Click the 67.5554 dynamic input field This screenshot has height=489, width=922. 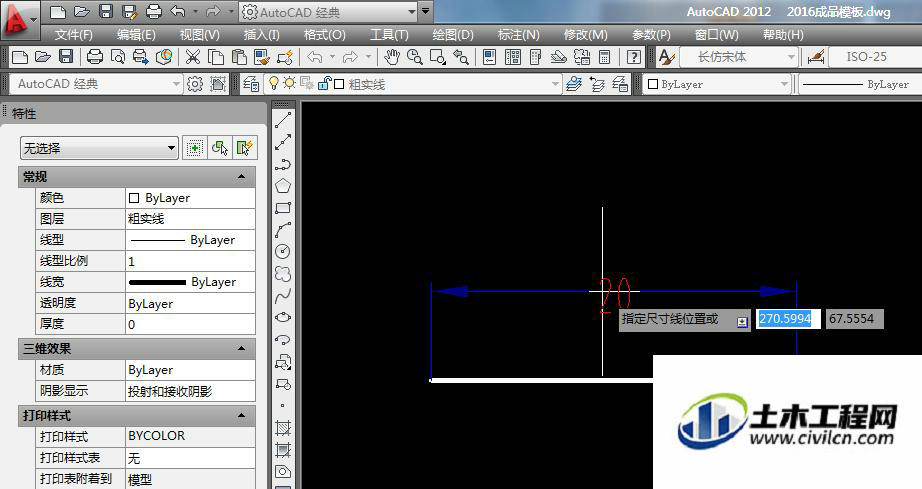tap(854, 319)
